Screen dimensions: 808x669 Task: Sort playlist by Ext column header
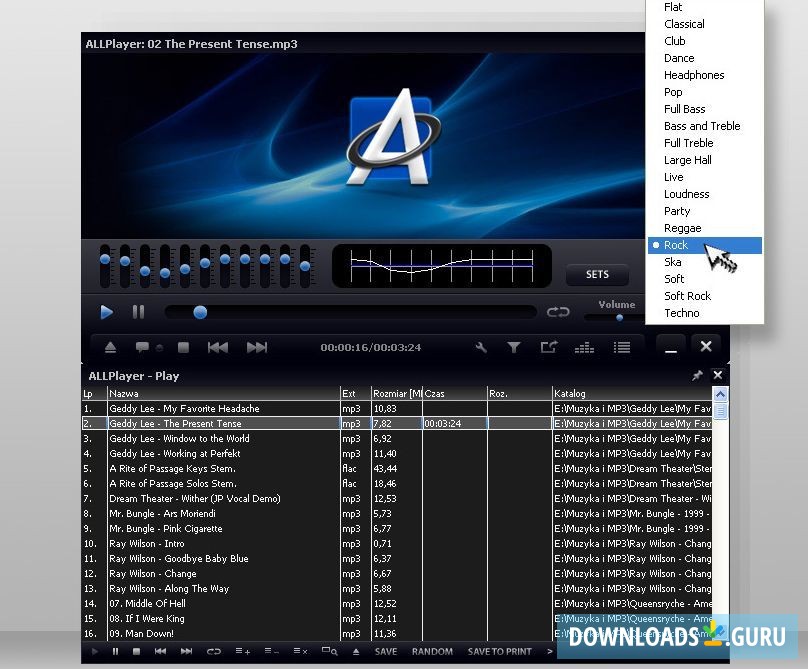[356, 394]
